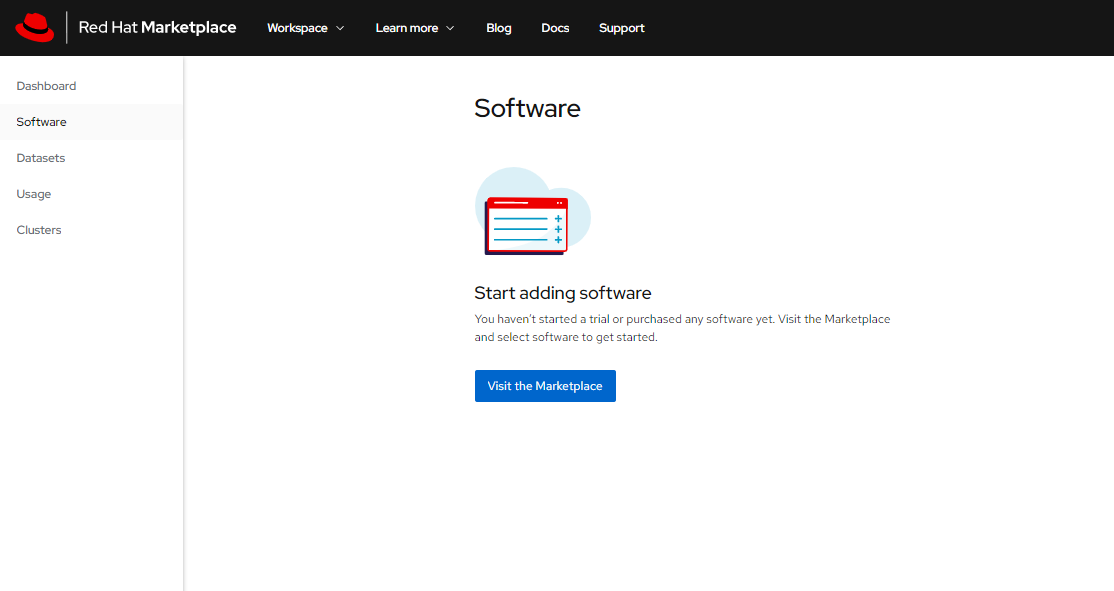Screen dimensions: 1114x591
Task: Click the empty state description paragraph
Action: pyautogui.click(x=681, y=328)
